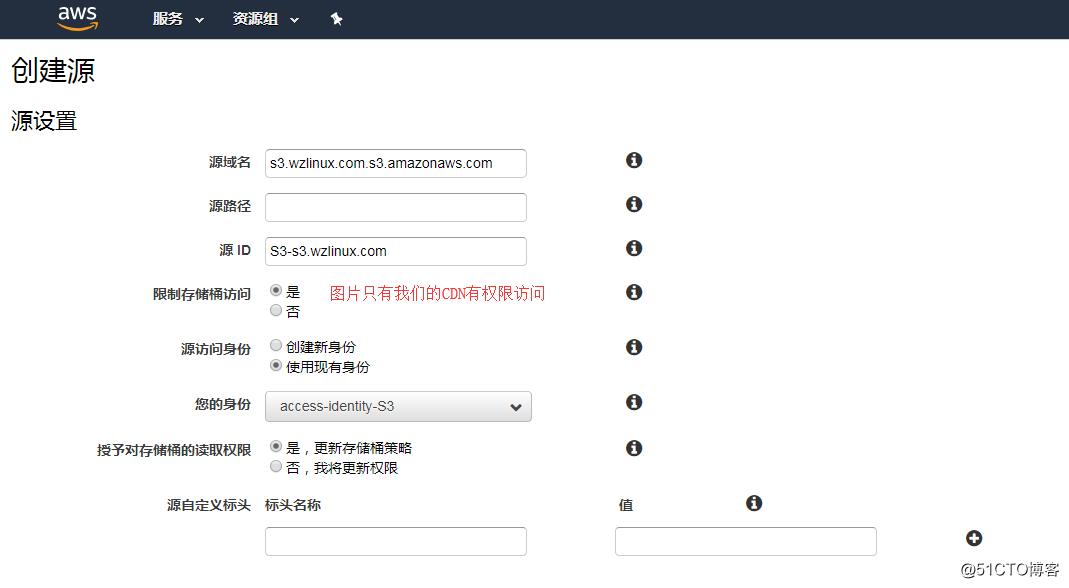1069x588 pixels.
Task: Select 是，更新存储桶策略
Action: pyautogui.click(x=276, y=446)
